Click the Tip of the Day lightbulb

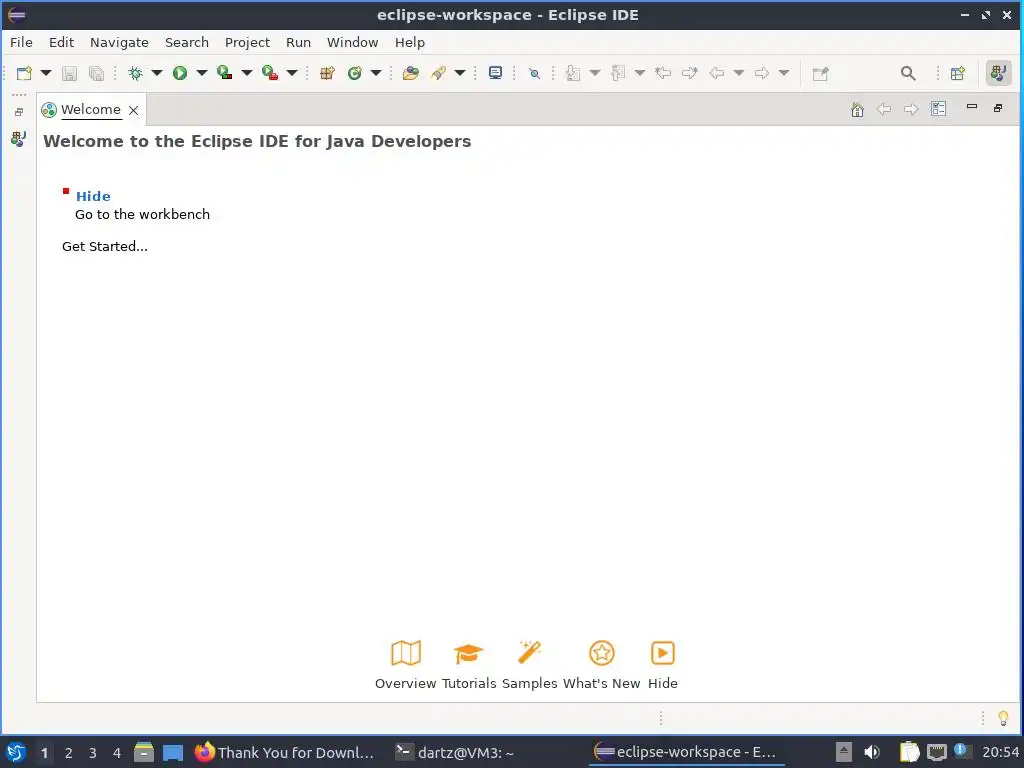[x=1003, y=718]
